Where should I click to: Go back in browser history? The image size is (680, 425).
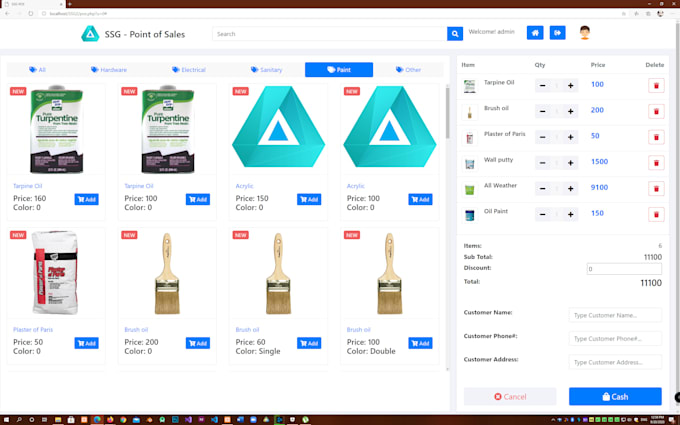(7, 13)
